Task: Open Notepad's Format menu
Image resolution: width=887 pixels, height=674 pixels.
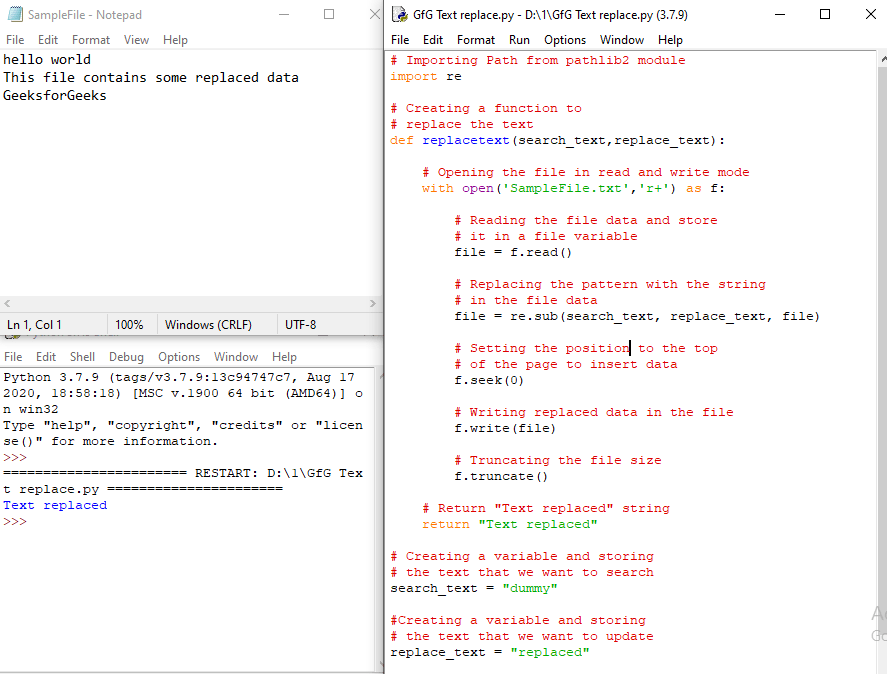Action: pos(90,39)
